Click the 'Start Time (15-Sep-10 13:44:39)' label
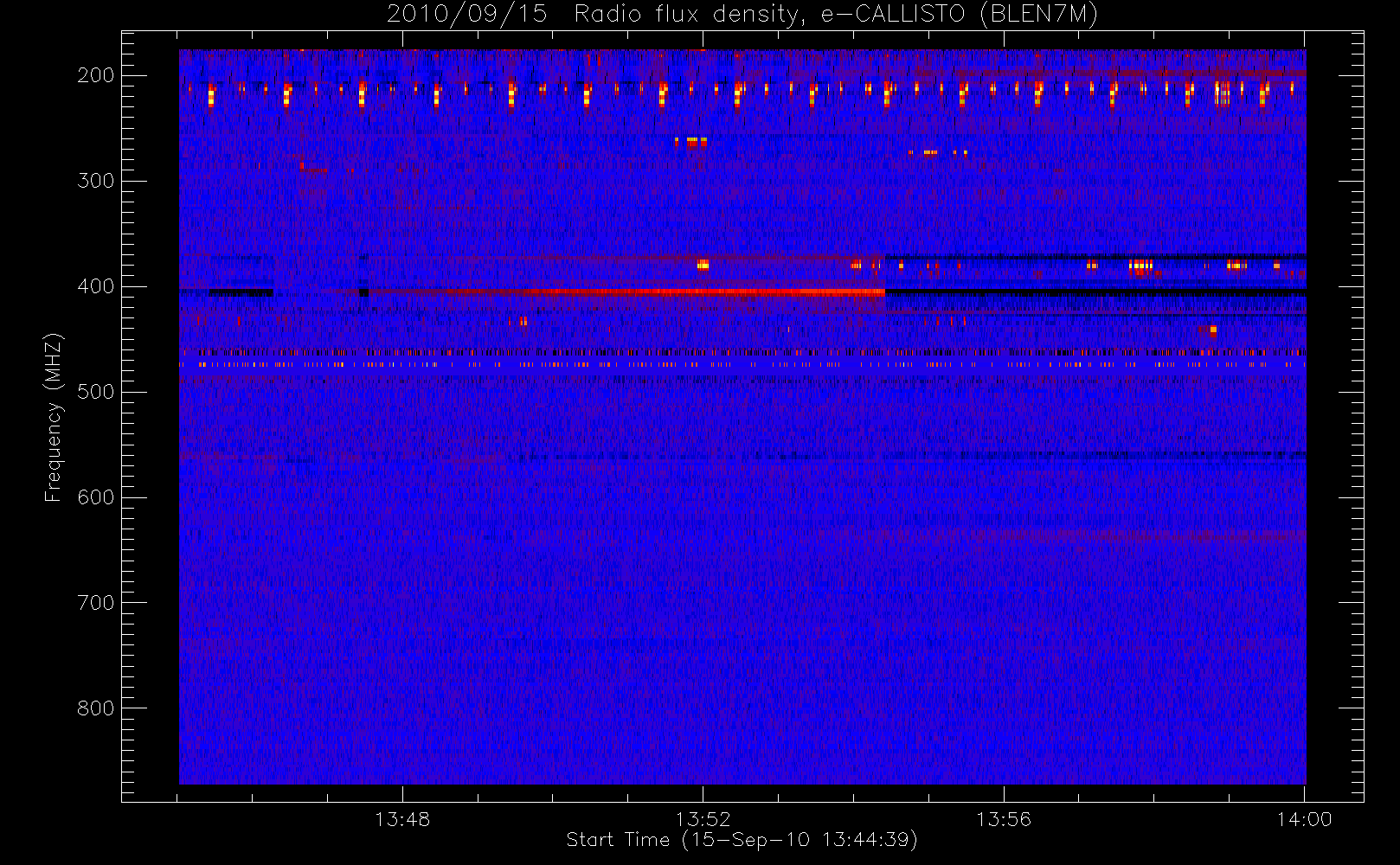The image size is (1400, 865). [742, 840]
